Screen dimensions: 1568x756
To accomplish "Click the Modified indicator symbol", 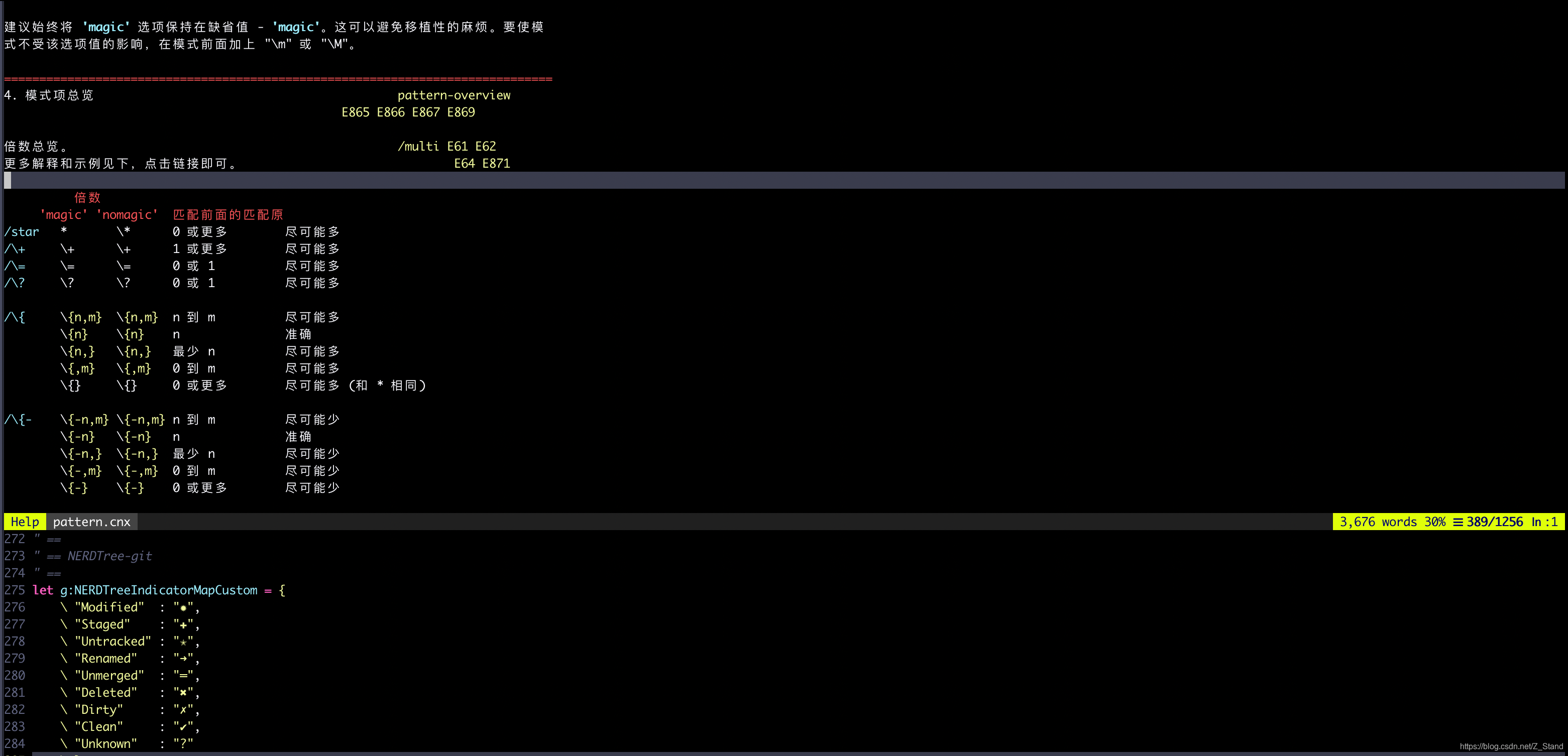I will pos(183,607).
